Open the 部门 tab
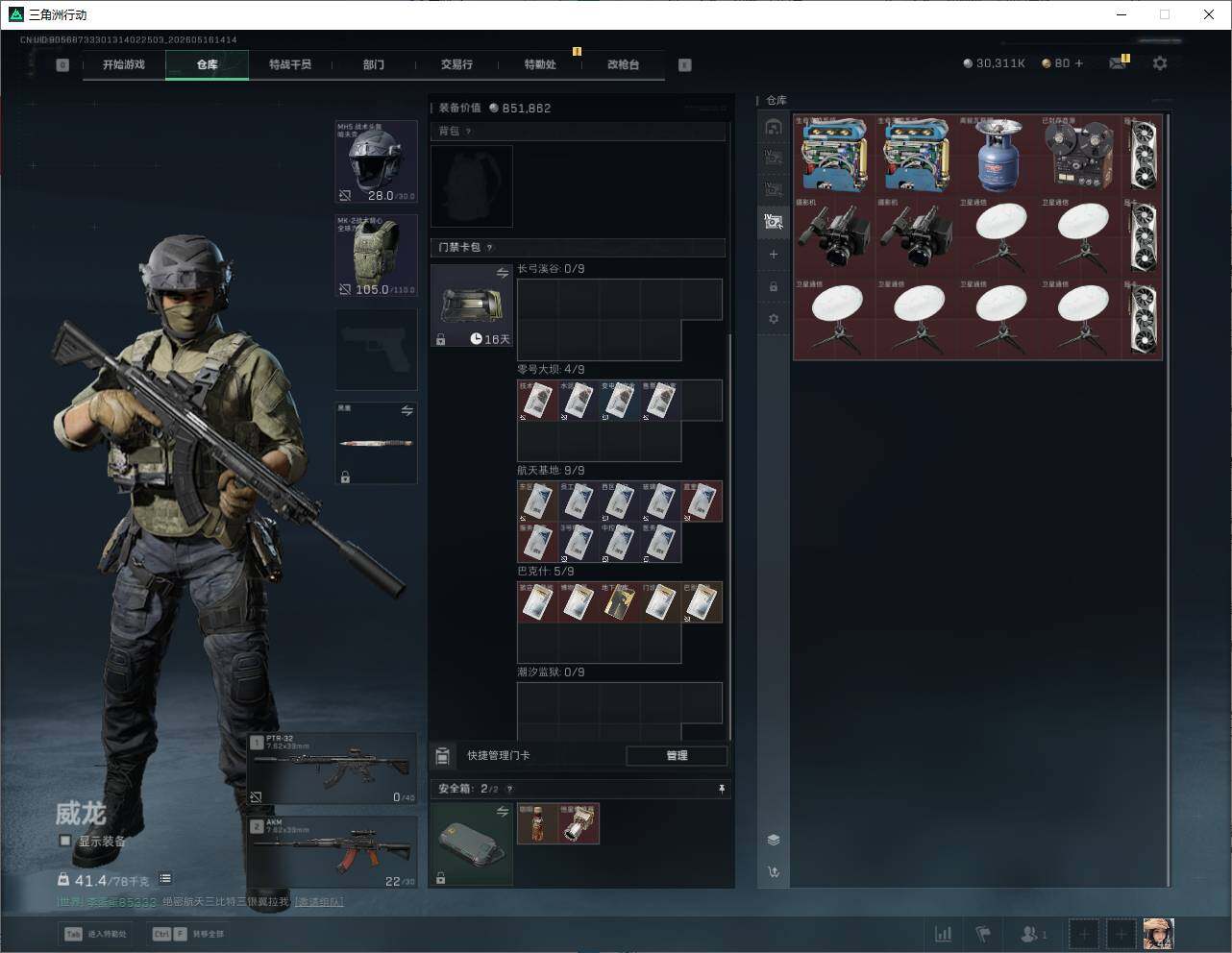1232x953 pixels. [x=374, y=64]
